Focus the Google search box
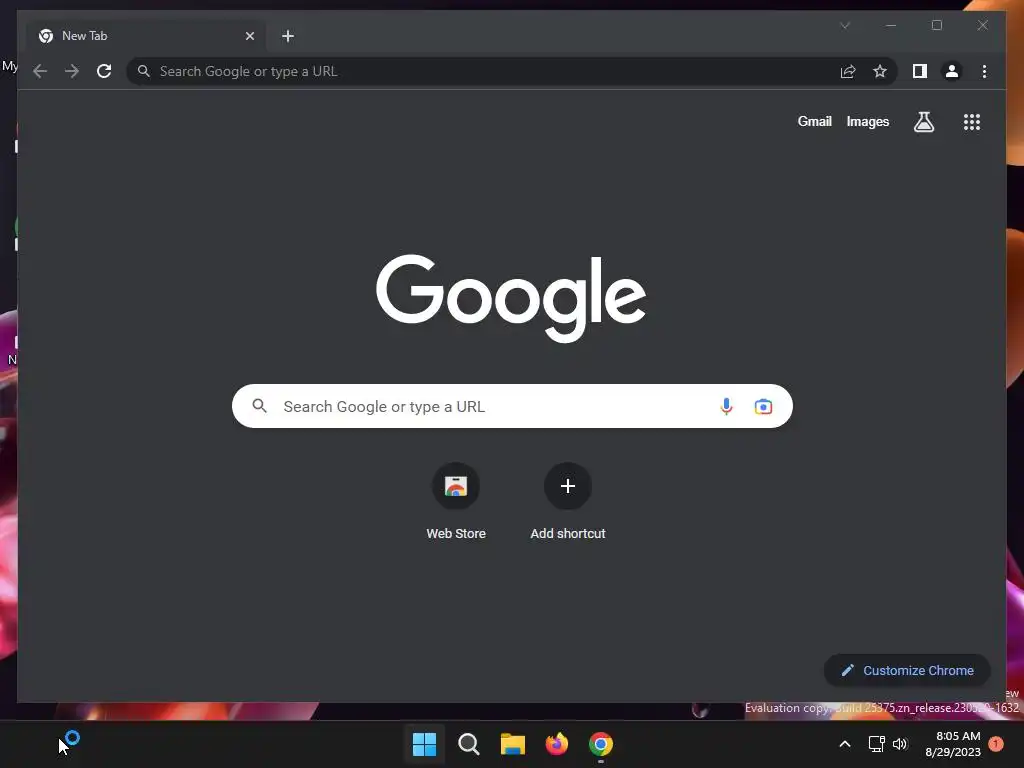This screenshot has height=768, width=1024. [x=512, y=406]
